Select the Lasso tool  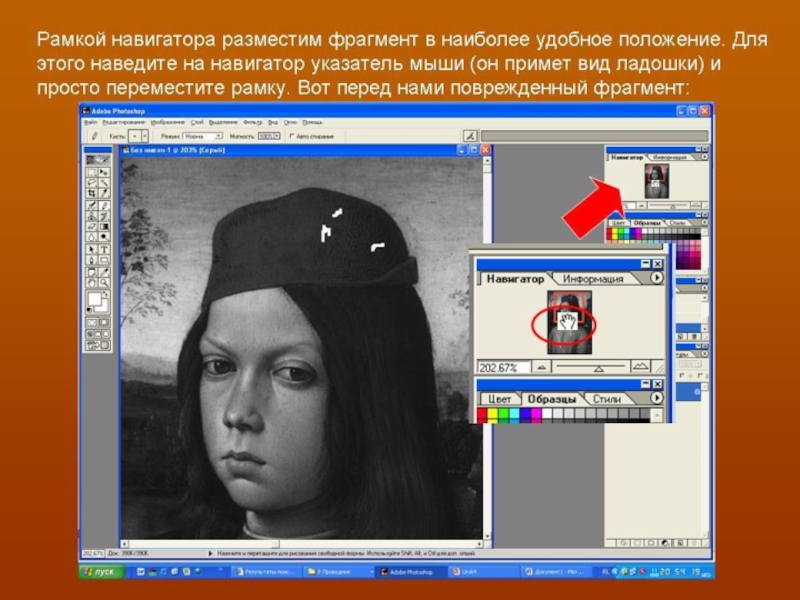(x=92, y=183)
